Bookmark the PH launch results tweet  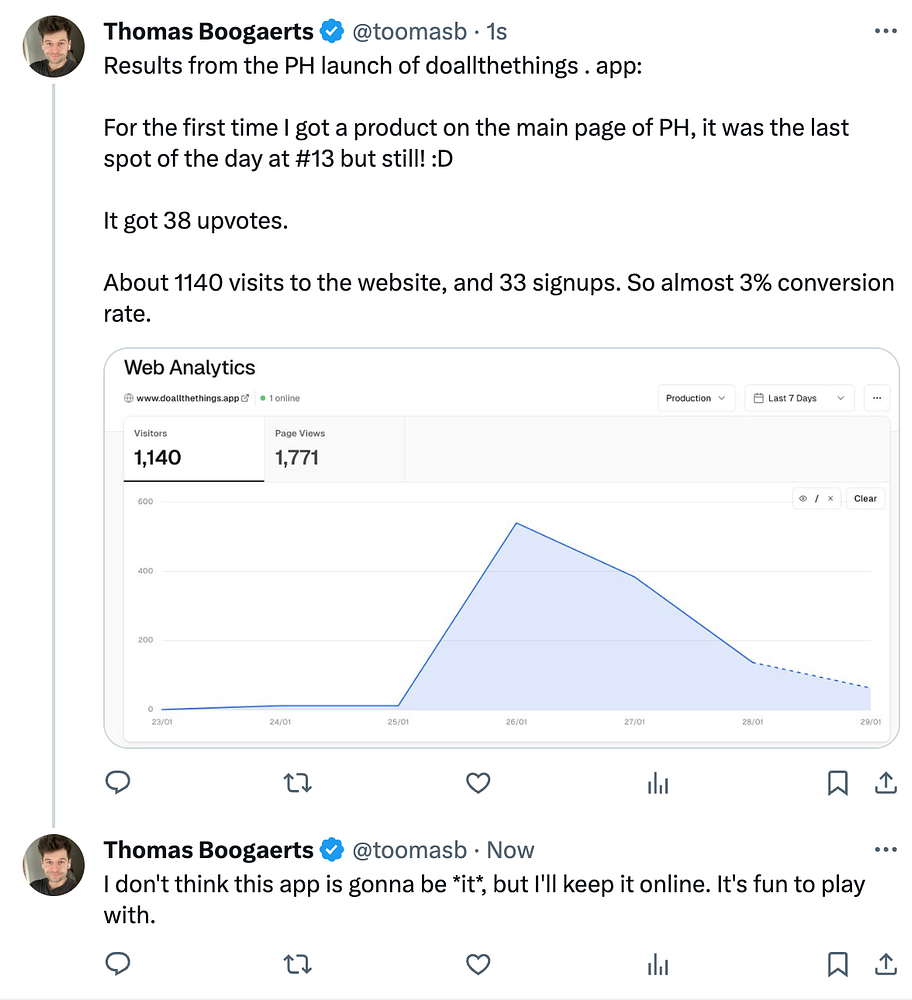[838, 783]
